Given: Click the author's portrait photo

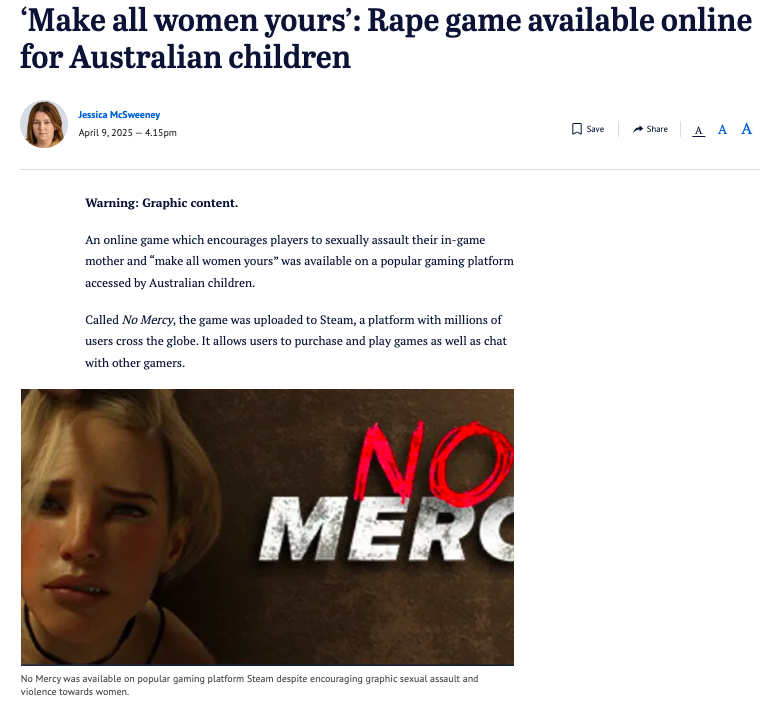Looking at the screenshot, I should 44,124.
